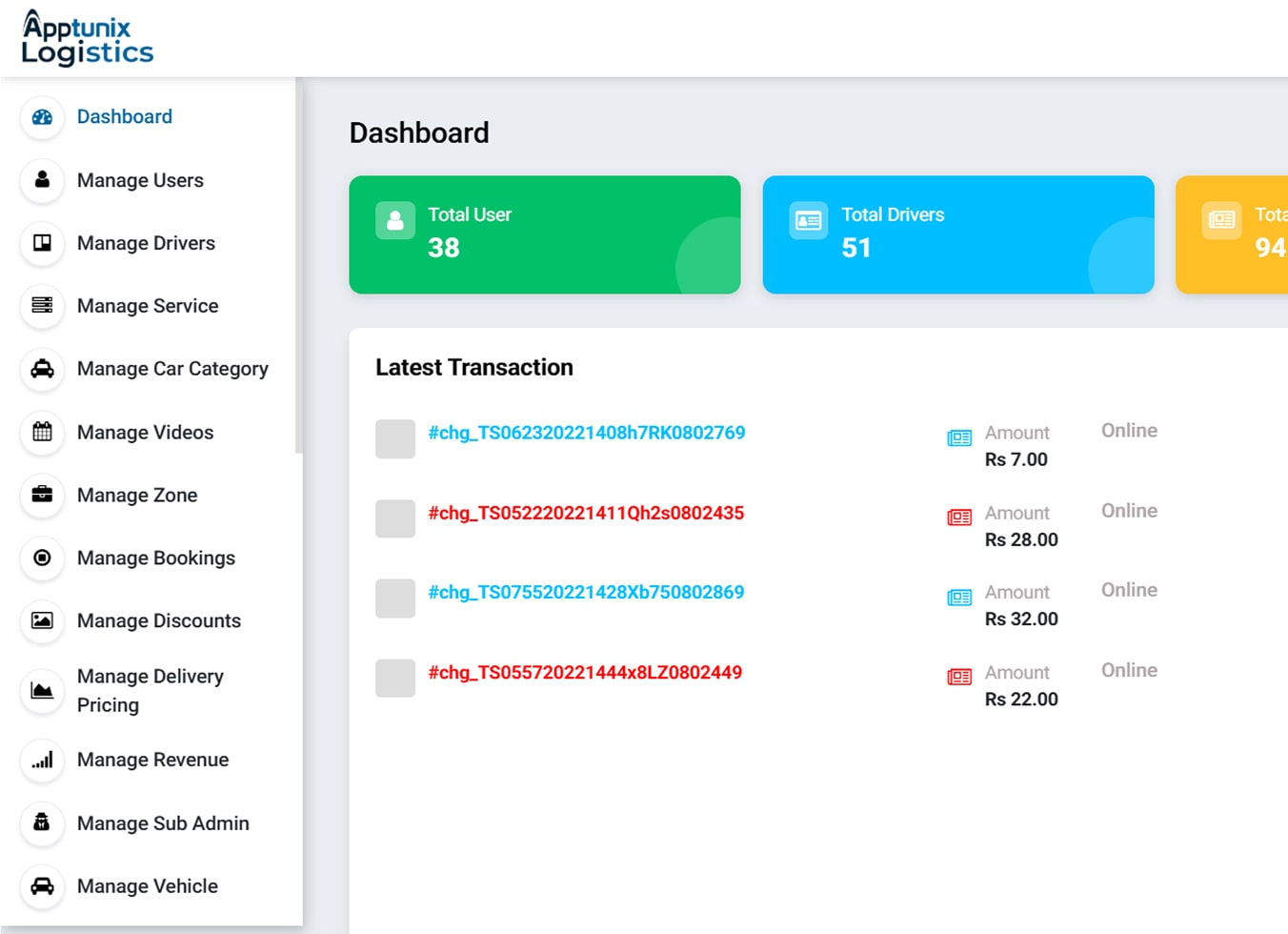Click the Manage Sub Admin icon
This screenshot has width=1288, height=934.
pos(42,822)
